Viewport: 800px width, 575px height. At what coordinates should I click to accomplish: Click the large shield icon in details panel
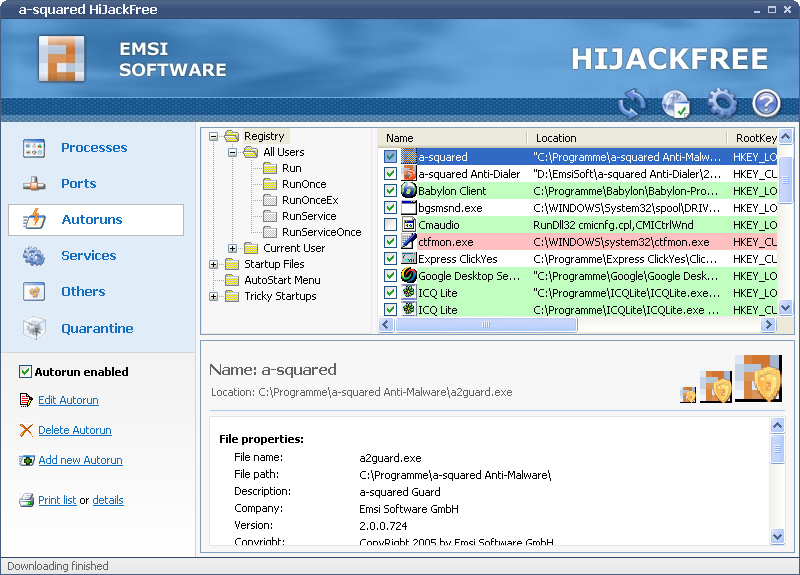click(758, 380)
